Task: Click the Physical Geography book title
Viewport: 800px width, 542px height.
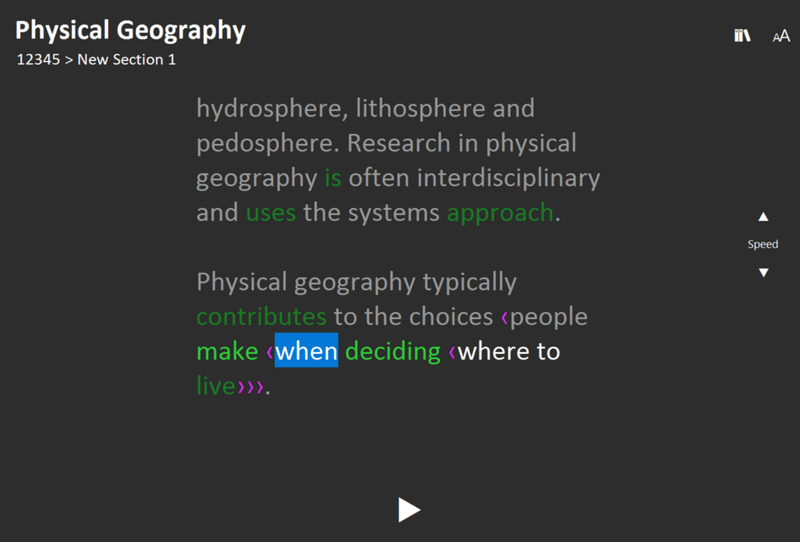Action: [x=130, y=30]
